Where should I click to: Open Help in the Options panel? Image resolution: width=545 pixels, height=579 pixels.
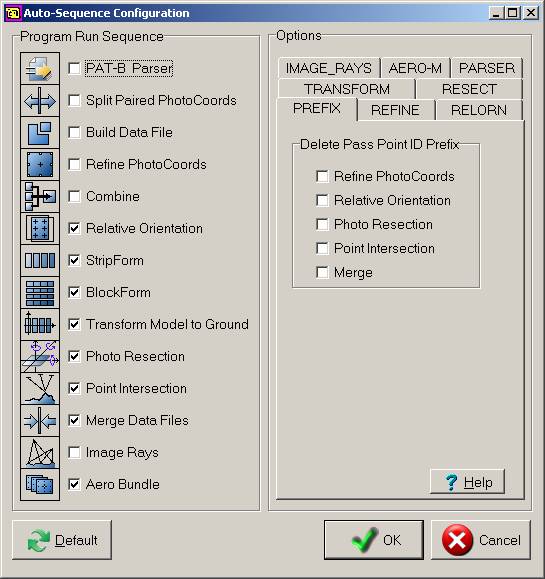point(467,482)
